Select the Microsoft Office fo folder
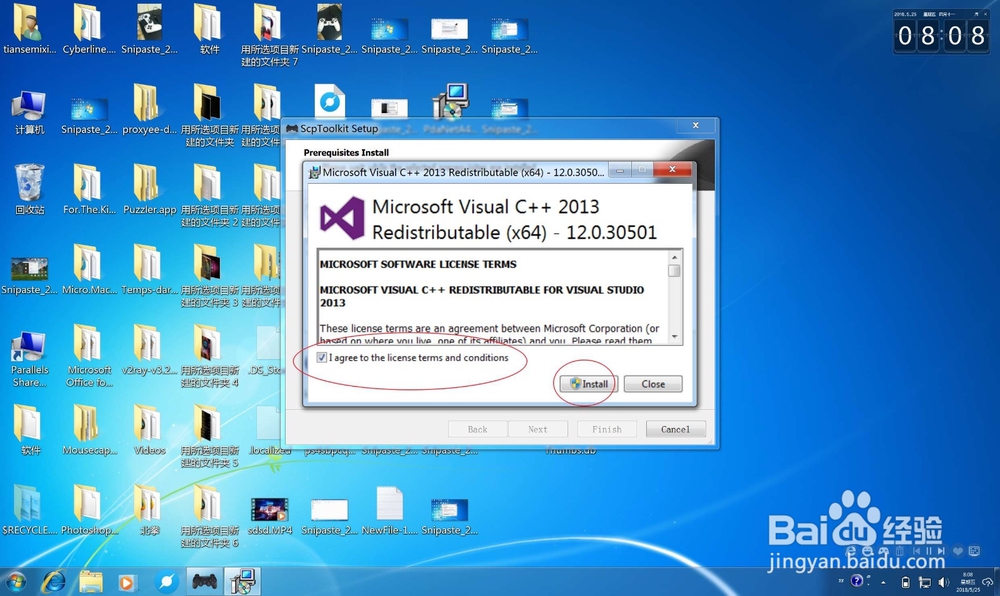 coord(89,356)
